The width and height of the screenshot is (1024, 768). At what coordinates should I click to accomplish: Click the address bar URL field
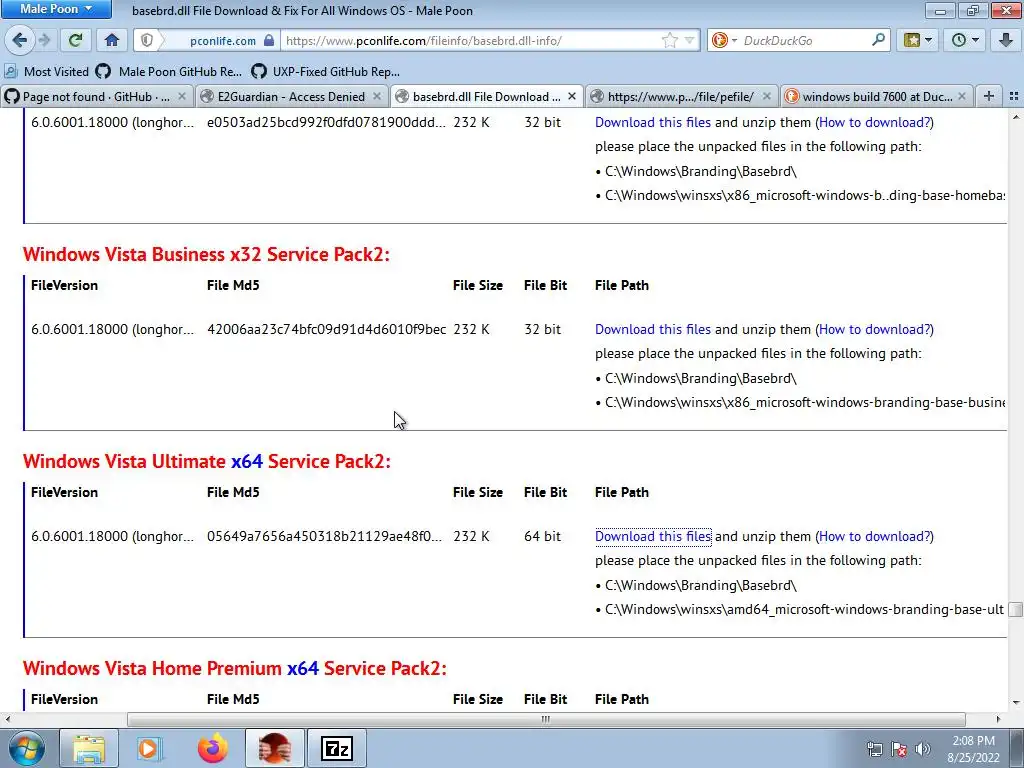(x=470, y=40)
